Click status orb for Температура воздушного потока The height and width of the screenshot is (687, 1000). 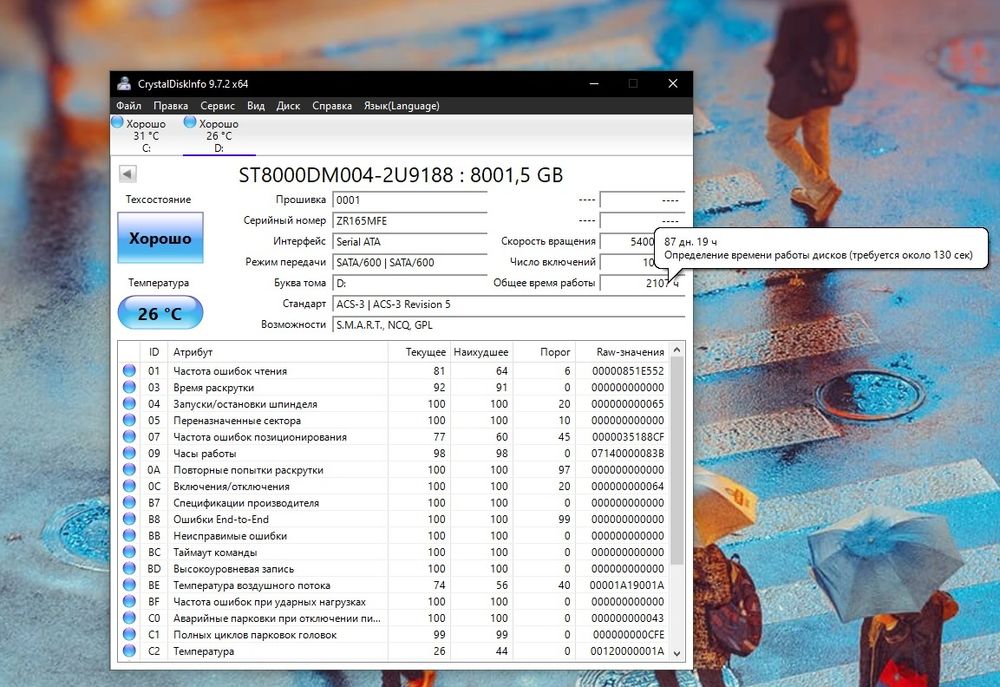pos(129,585)
